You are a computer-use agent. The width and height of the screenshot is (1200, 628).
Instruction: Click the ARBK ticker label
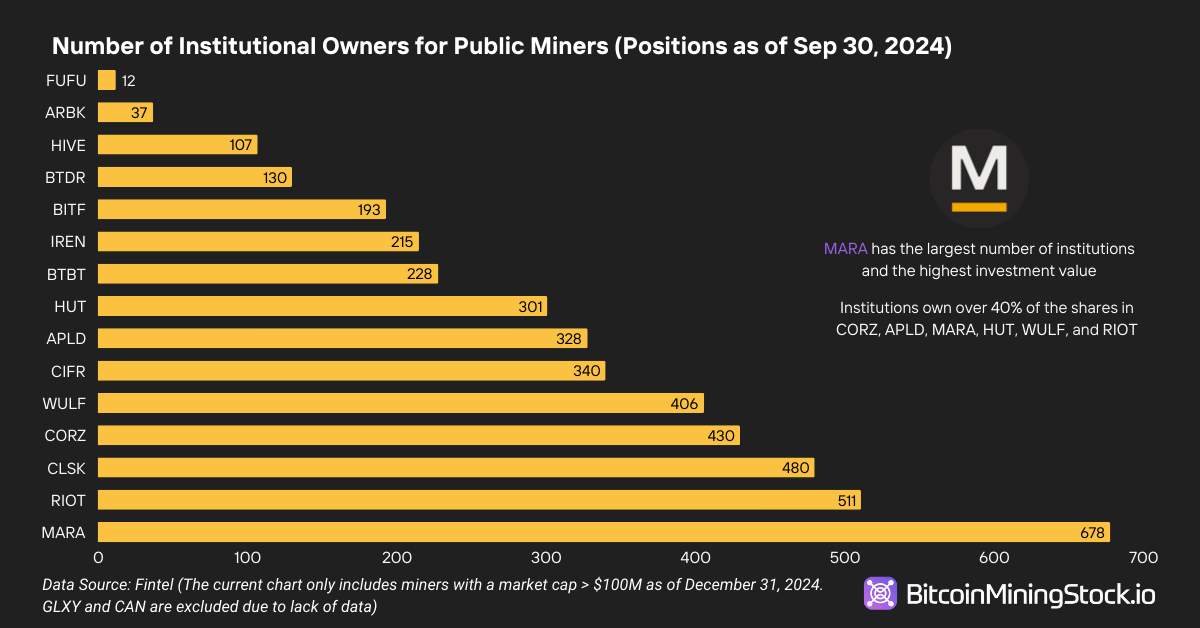point(66,113)
